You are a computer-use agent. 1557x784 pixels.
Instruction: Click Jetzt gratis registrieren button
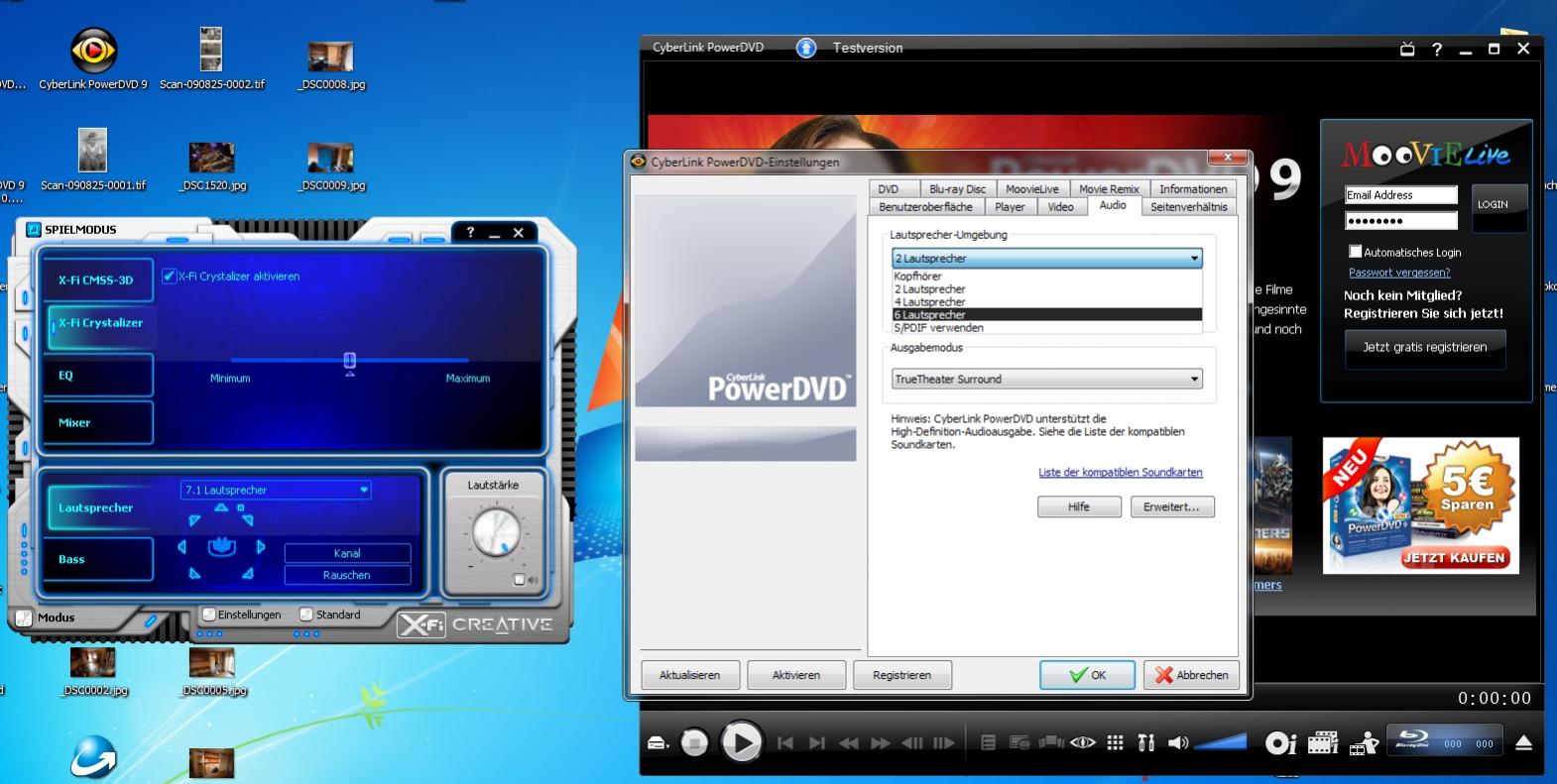click(x=1425, y=347)
